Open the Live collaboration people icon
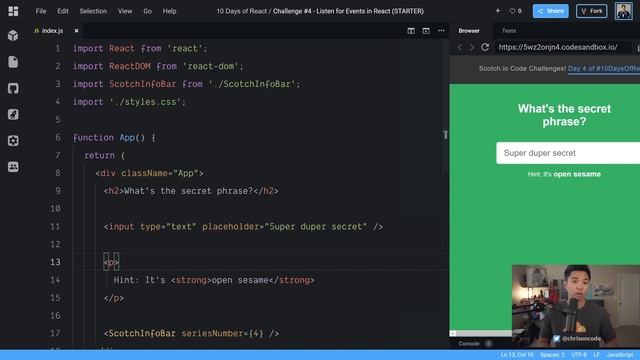 coord(13,167)
